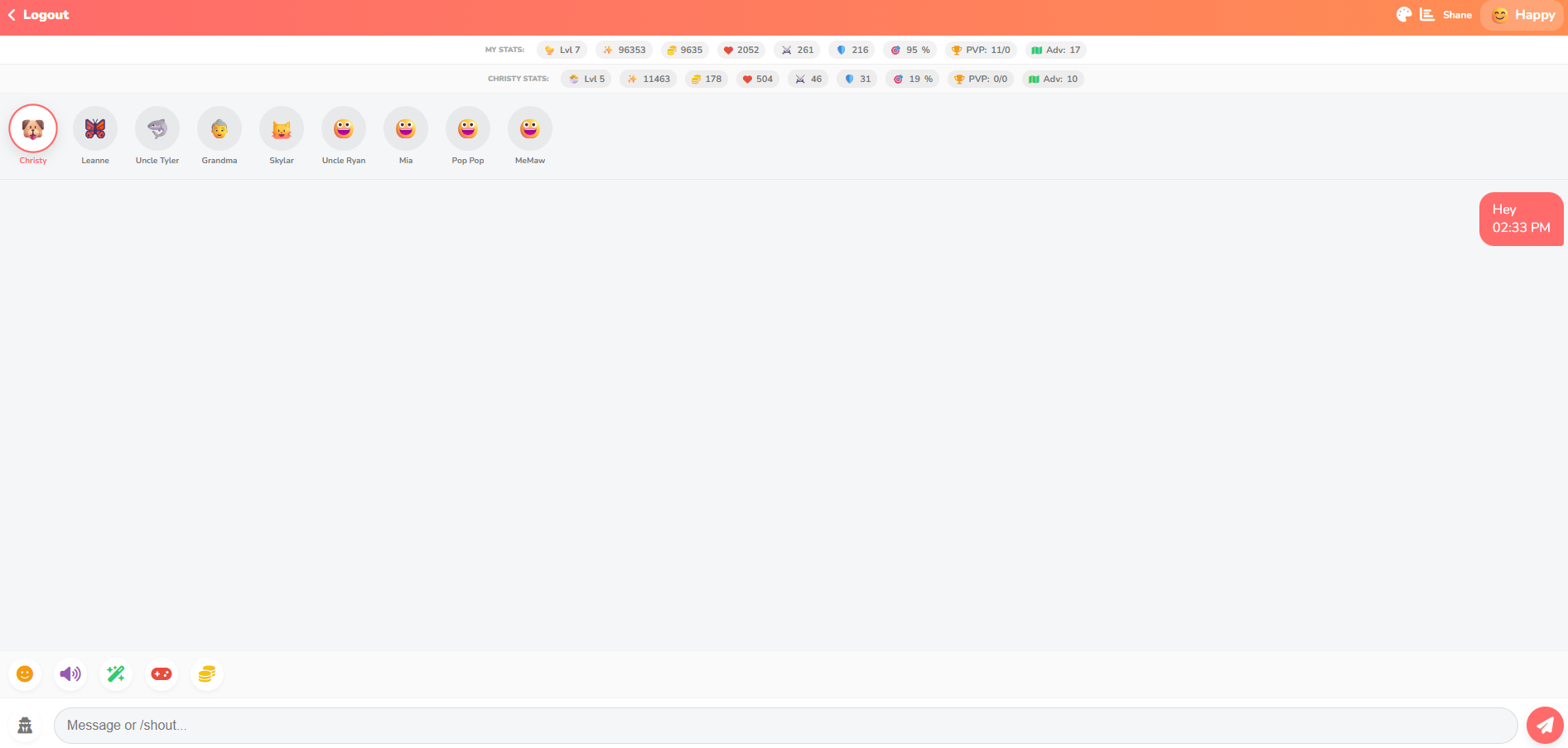
Task: Click my 96353 XP sparkle badge
Action: 624,50
